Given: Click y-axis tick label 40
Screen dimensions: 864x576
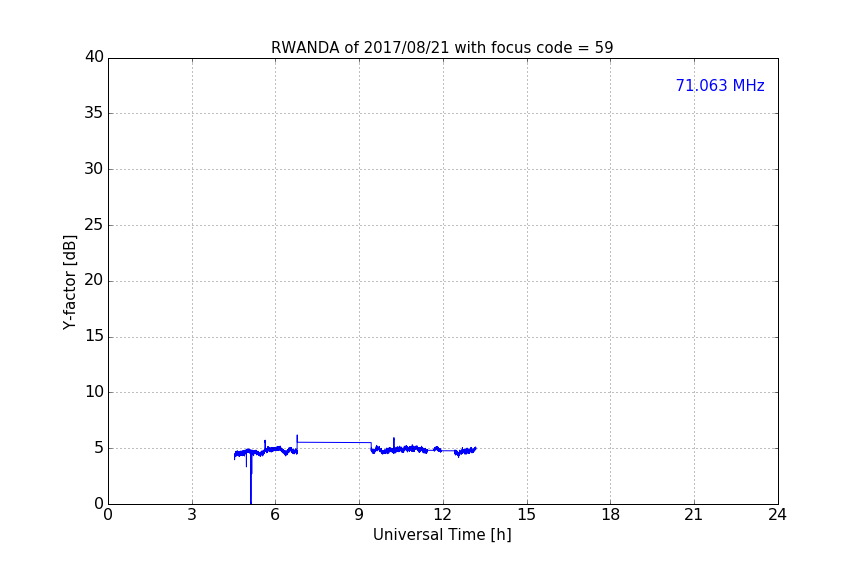Looking at the screenshot, I should 94,57.
